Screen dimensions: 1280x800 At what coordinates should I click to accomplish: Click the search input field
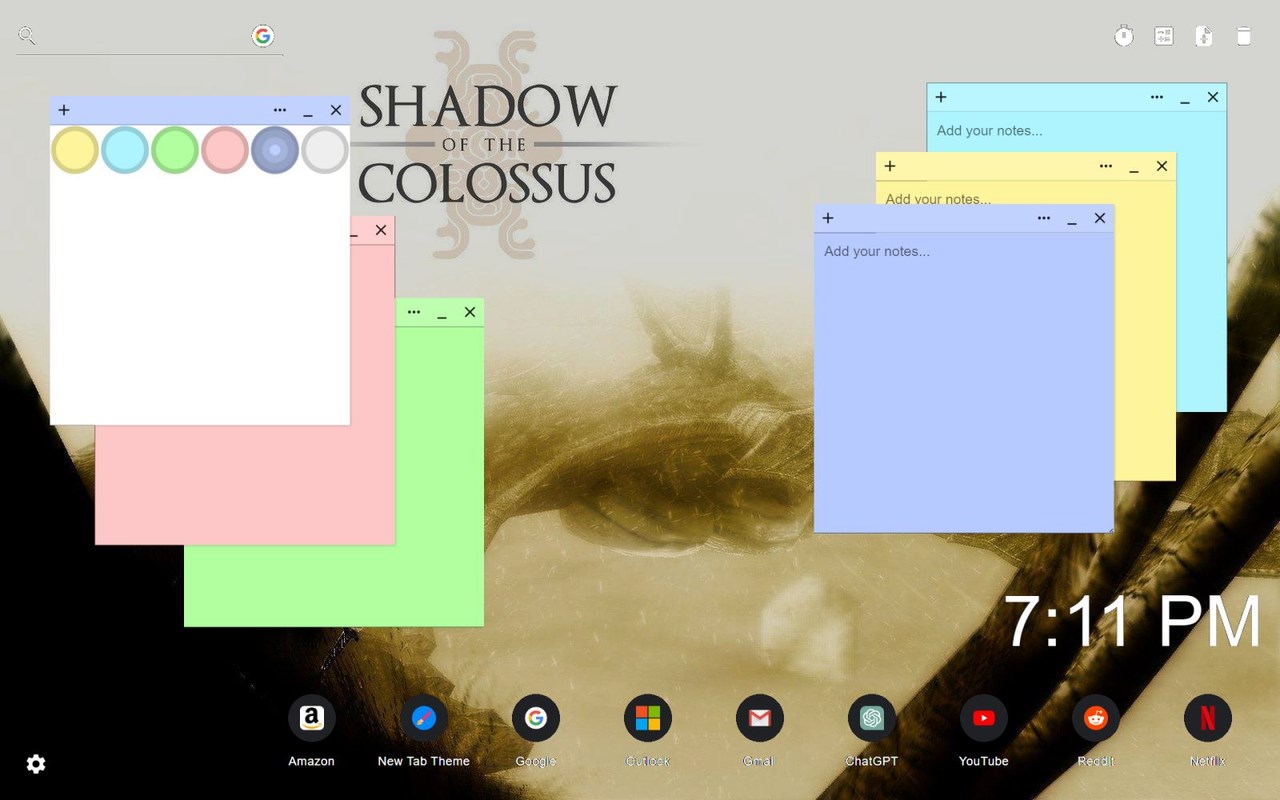pos(145,36)
